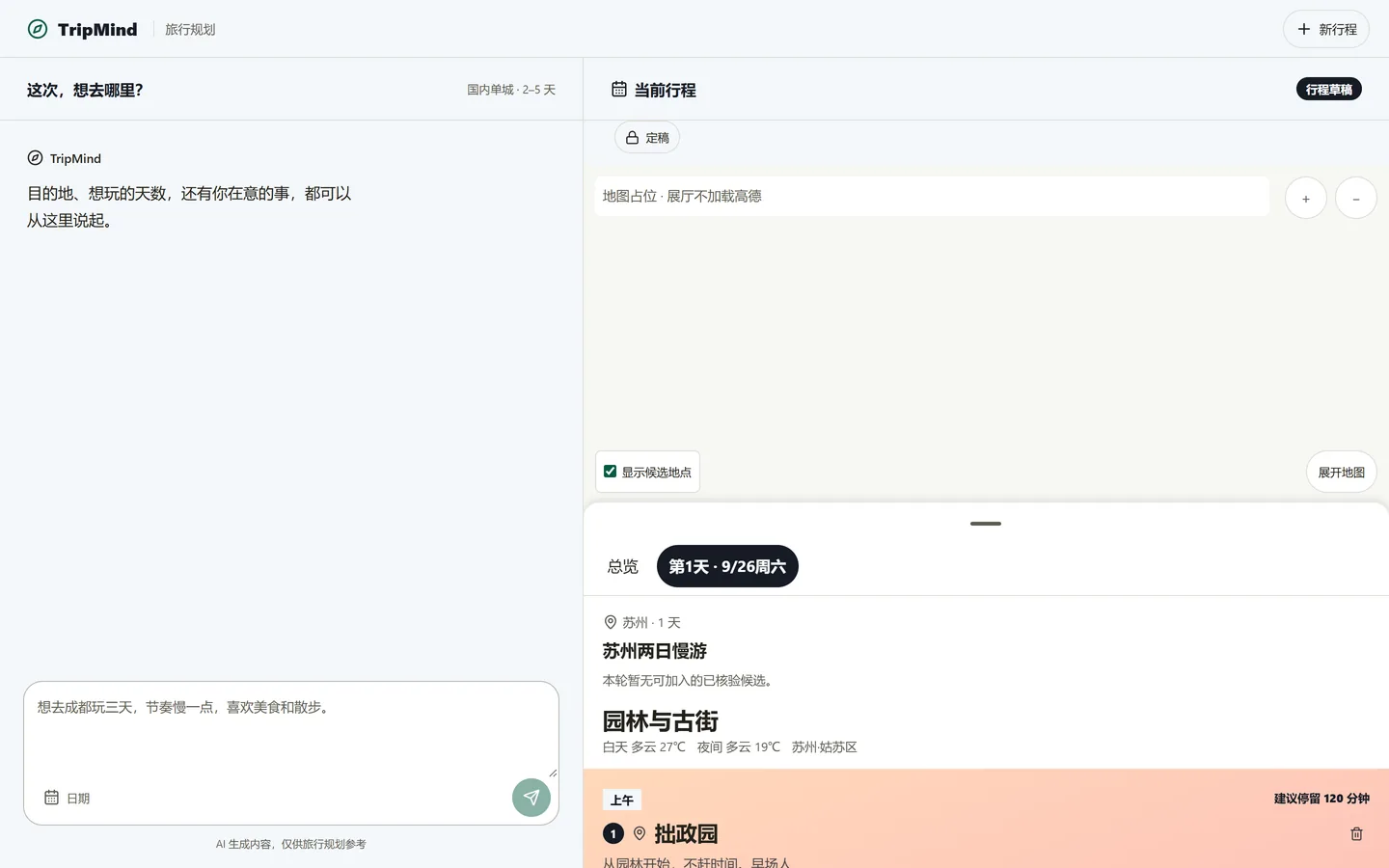Zoom out the map with minus
The height and width of the screenshot is (868, 1389).
click(x=1356, y=199)
